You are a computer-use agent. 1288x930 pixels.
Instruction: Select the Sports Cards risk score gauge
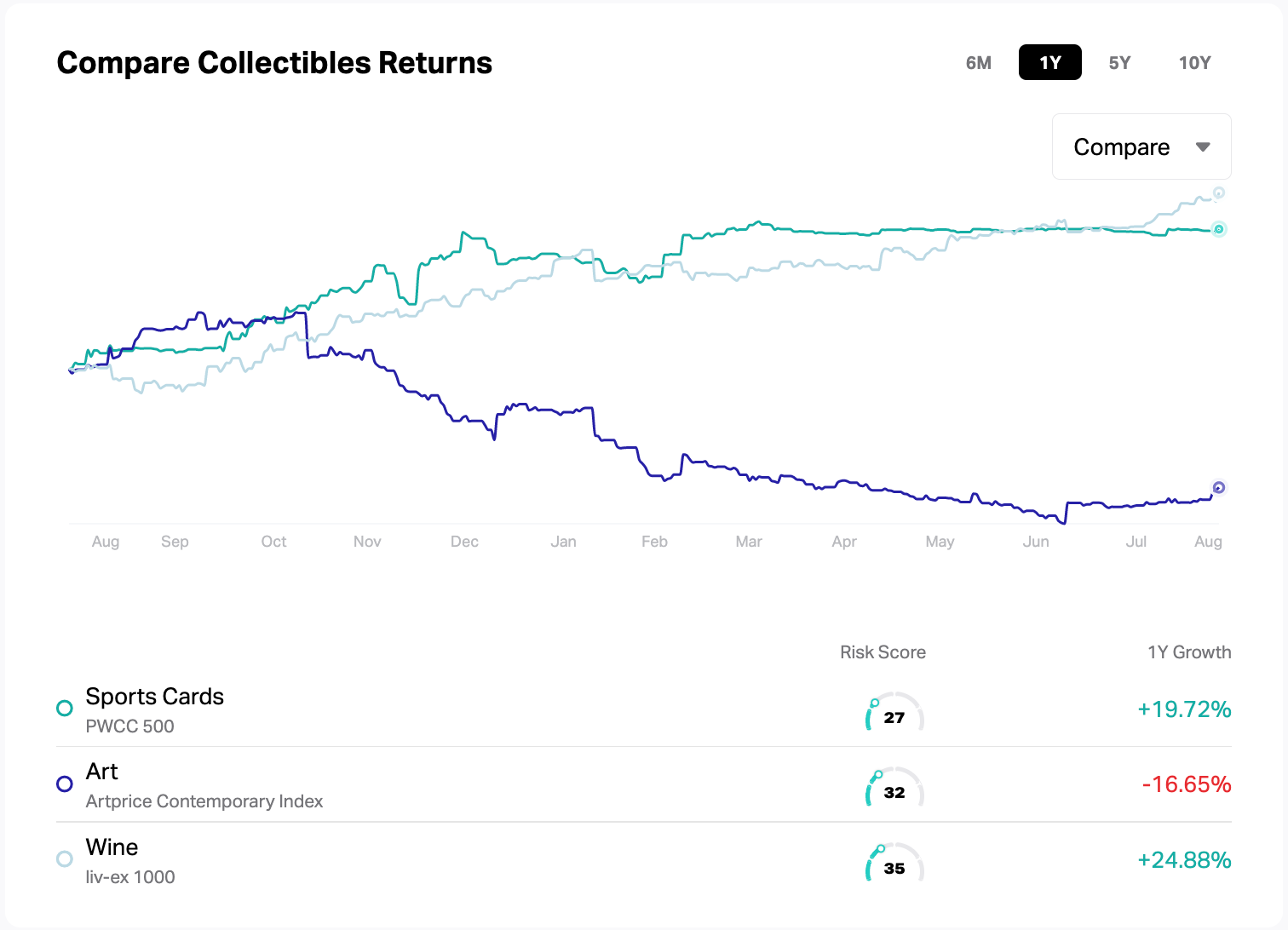point(893,714)
